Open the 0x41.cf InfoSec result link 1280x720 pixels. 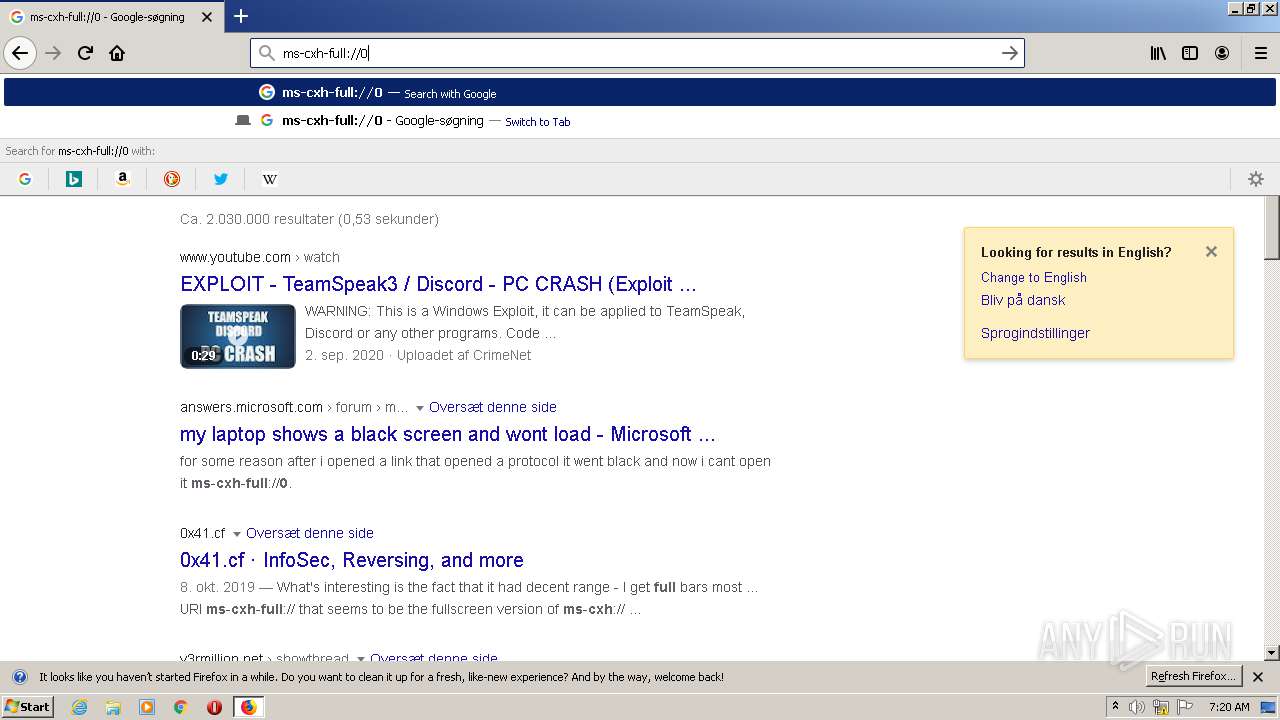[x=352, y=560]
